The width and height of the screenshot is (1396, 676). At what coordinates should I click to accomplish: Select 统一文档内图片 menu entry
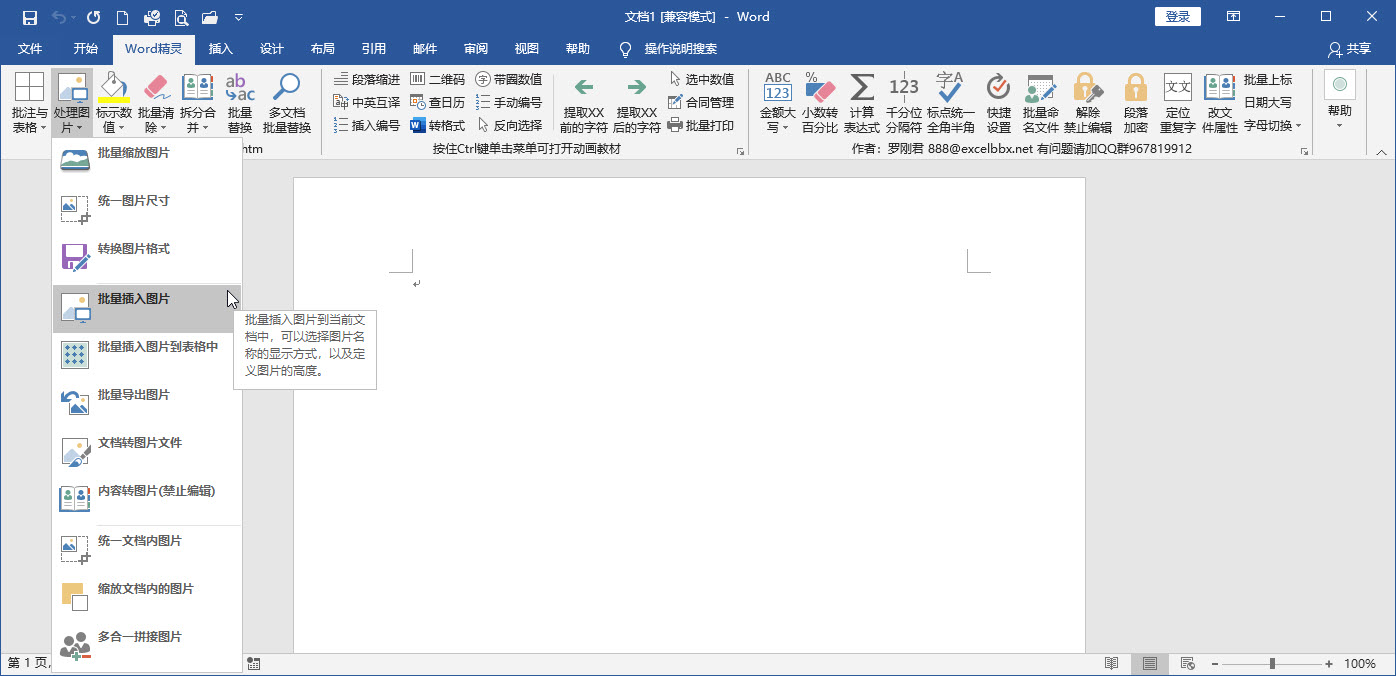coord(147,549)
